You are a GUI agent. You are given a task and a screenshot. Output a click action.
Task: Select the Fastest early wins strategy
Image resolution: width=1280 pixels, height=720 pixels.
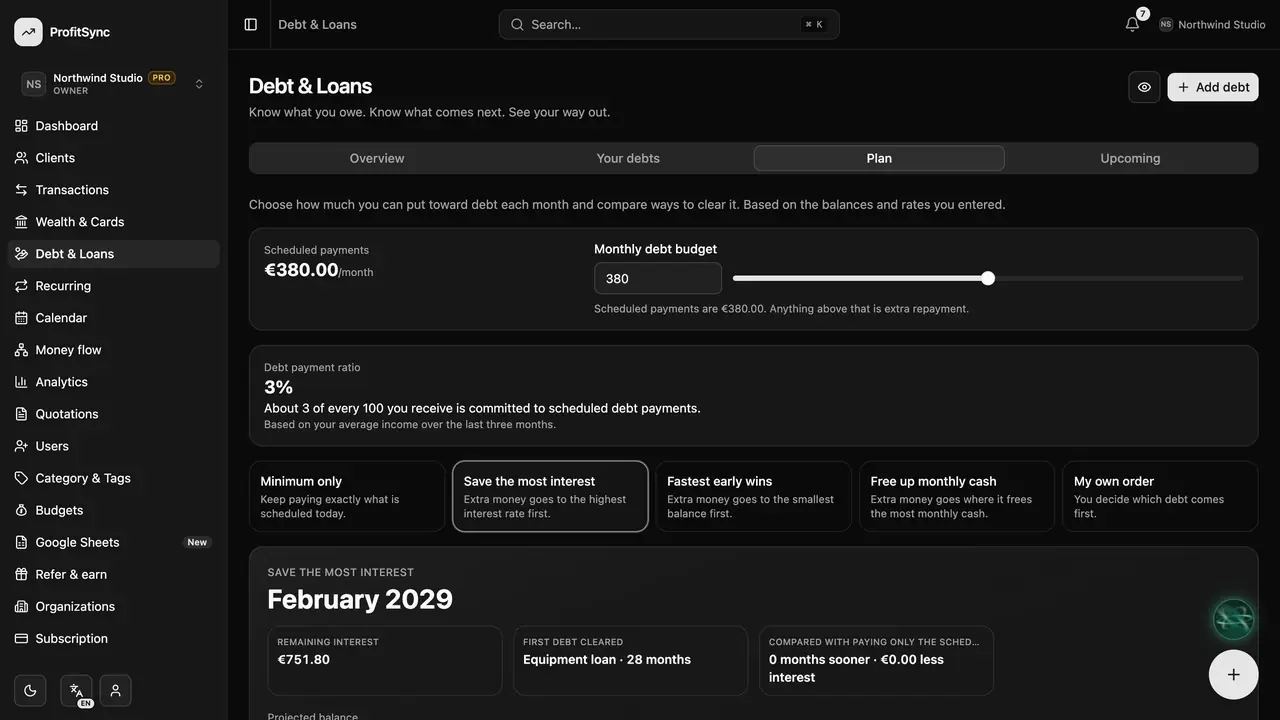coord(753,496)
